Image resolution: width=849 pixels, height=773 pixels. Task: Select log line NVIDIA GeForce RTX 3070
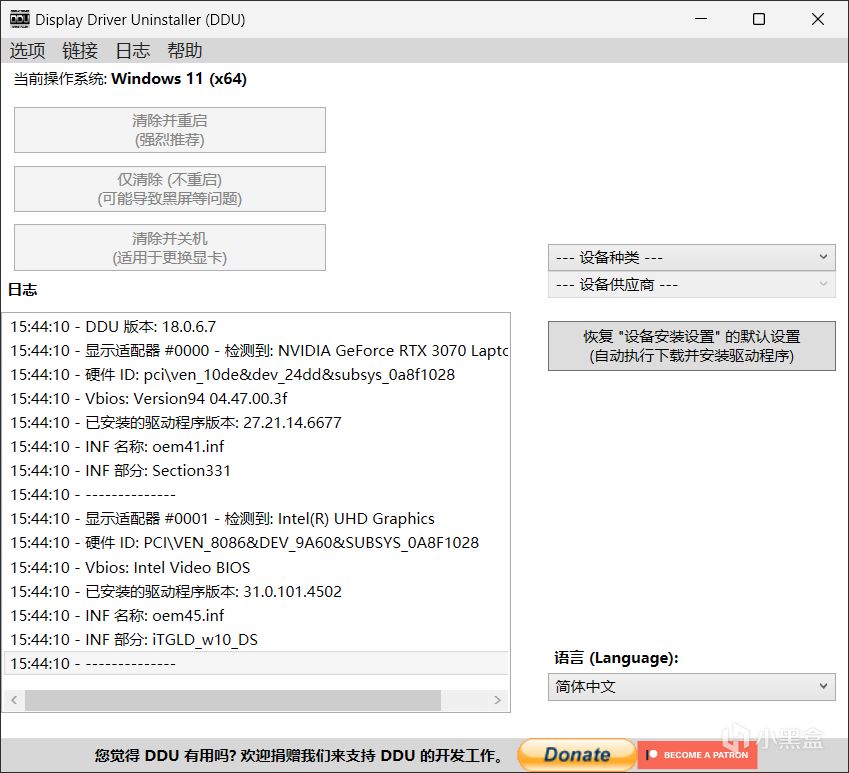tap(257, 351)
